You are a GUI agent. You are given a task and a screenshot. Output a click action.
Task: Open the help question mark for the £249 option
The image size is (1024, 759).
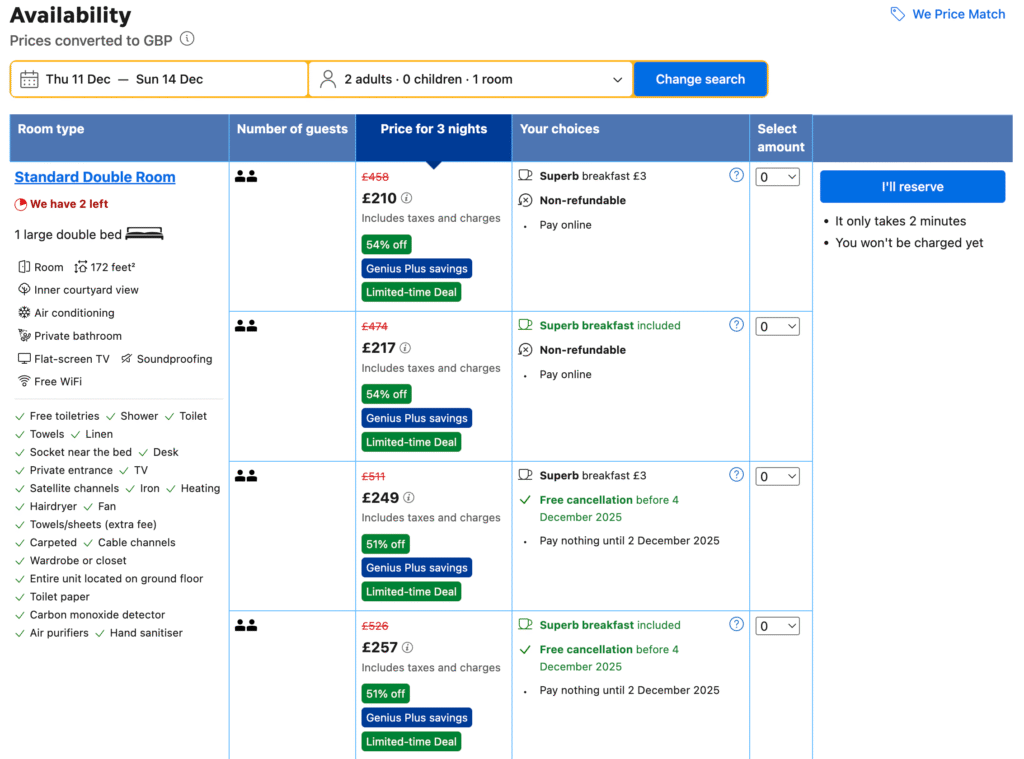[736, 475]
